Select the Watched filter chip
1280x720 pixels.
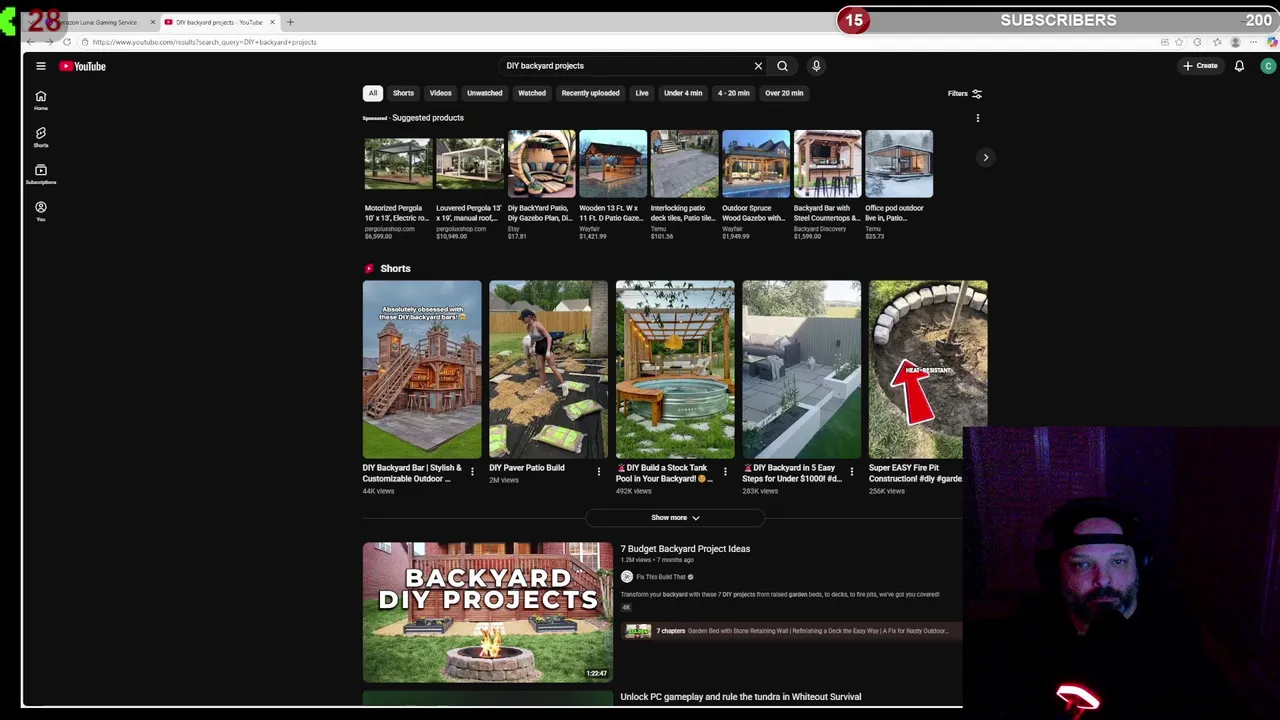click(532, 93)
